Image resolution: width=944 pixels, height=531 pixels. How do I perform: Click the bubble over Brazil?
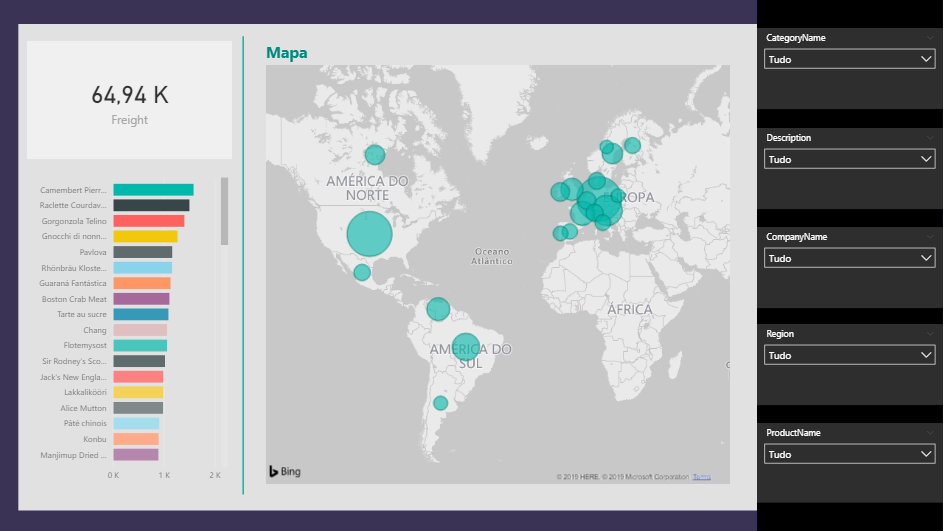(465, 346)
